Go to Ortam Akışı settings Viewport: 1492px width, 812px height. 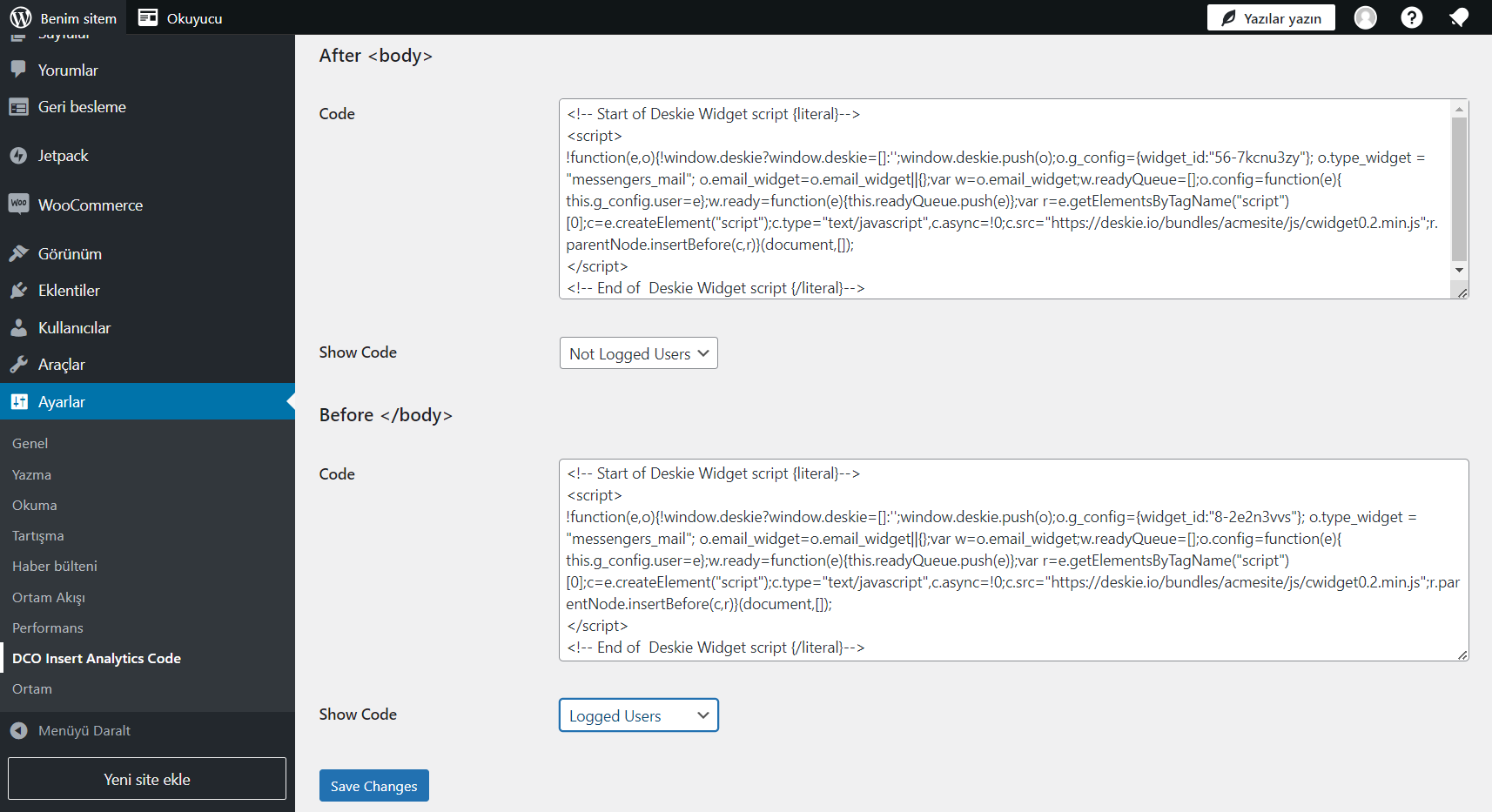click(x=49, y=598)
